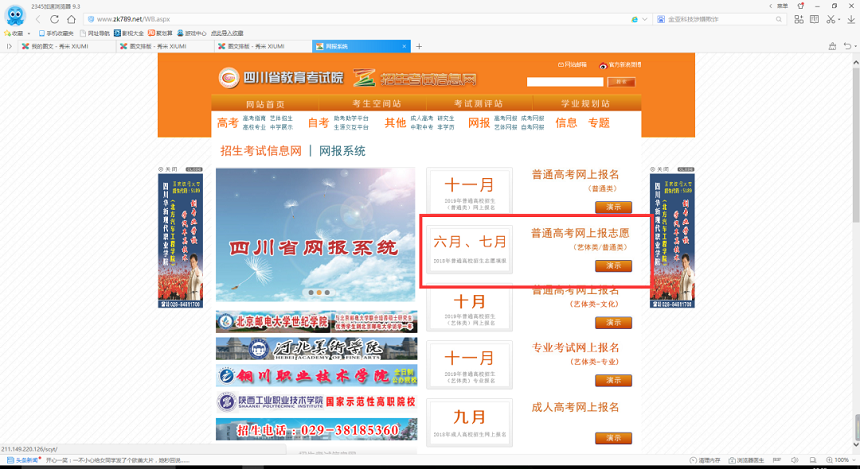Screen dimensions: 860x469
Task: Reload the page with the refresh icon
Action: pos(55,19)
